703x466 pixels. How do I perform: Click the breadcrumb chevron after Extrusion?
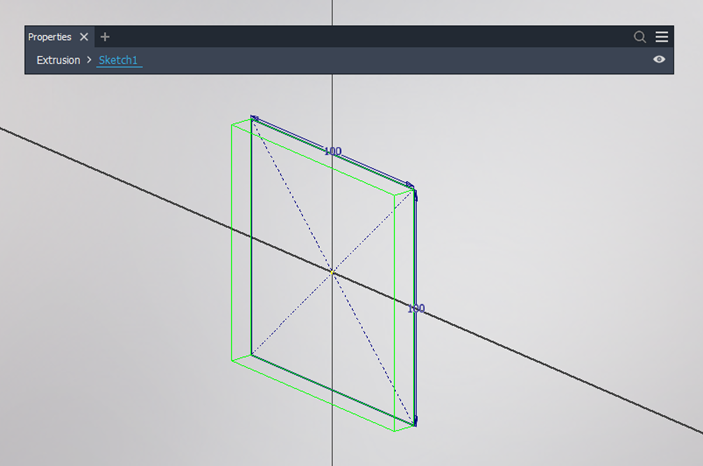click(89, 60)
